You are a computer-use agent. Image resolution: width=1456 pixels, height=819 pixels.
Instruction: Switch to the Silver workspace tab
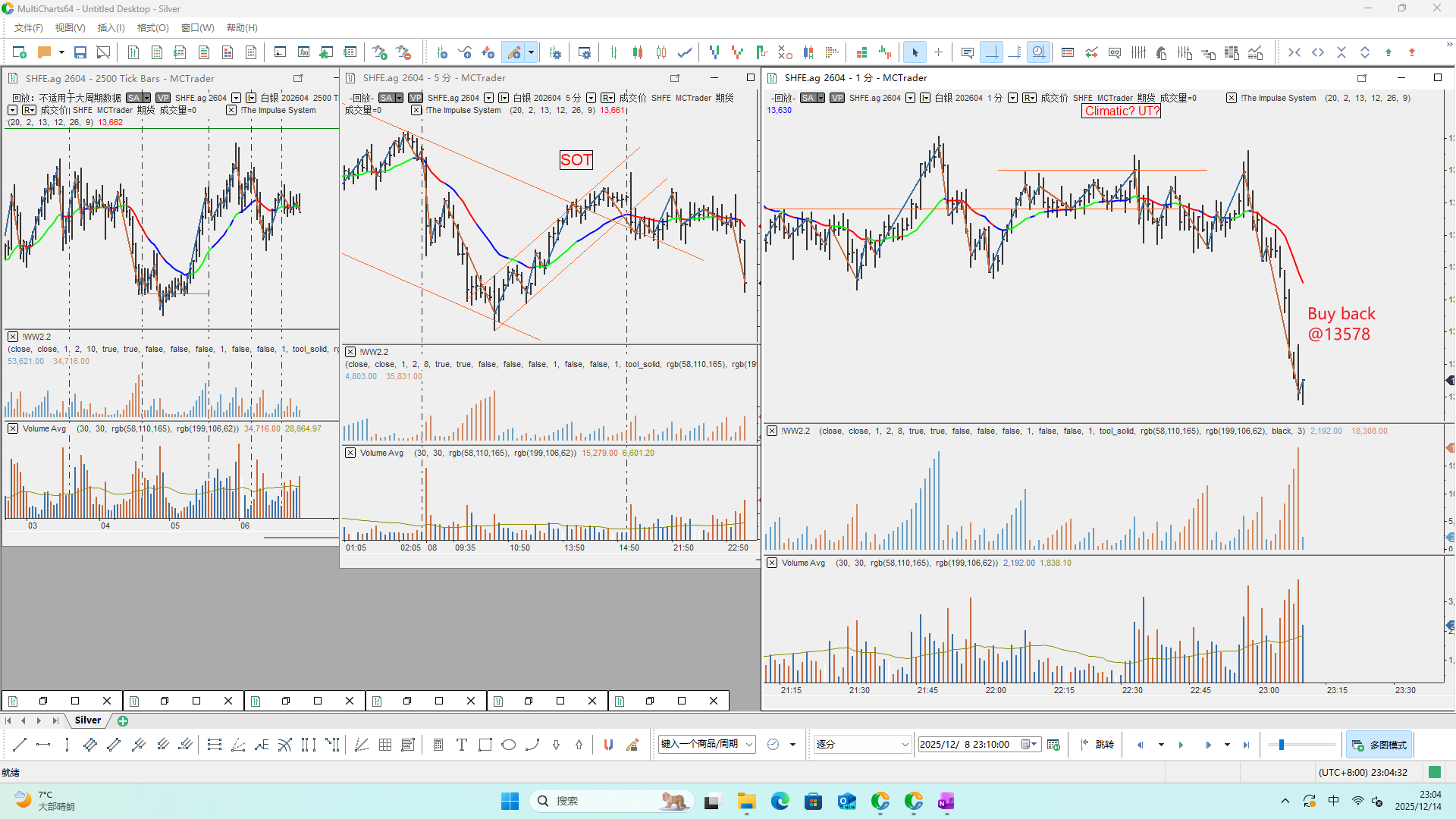coord(88,720)
